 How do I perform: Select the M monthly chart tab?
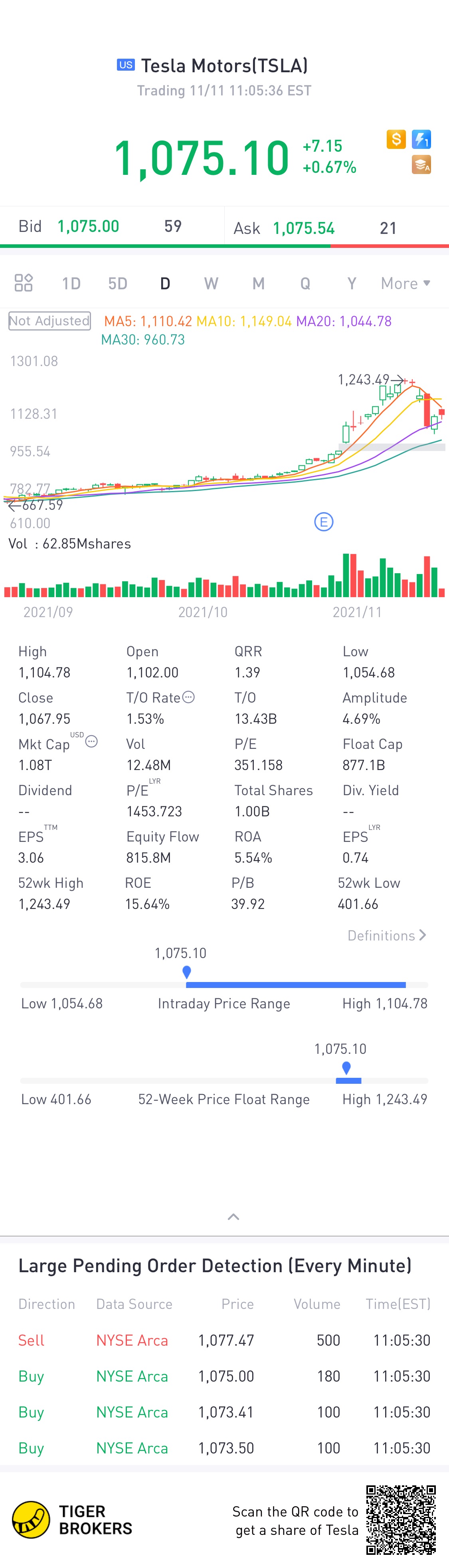tap(259, 284)
